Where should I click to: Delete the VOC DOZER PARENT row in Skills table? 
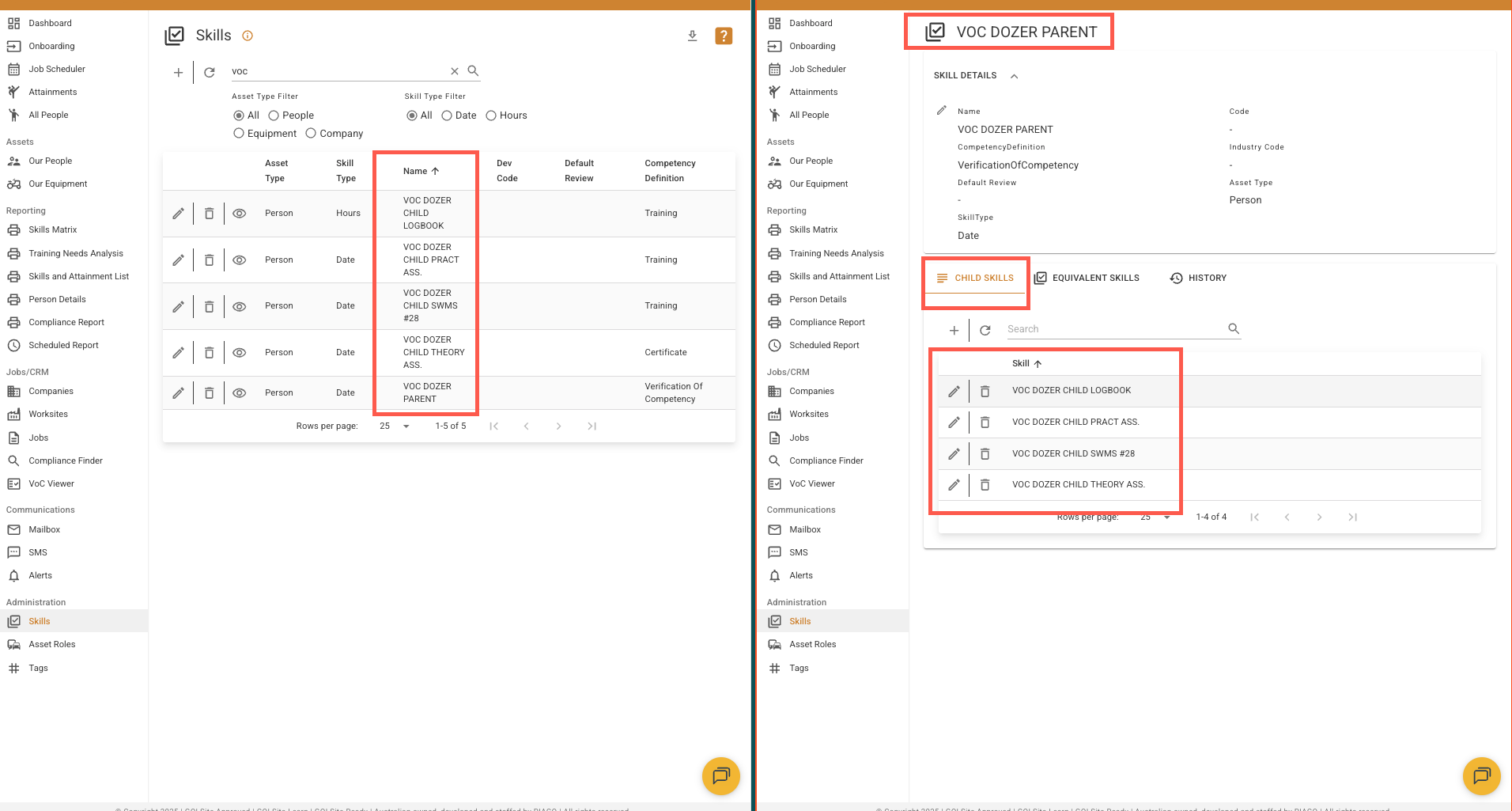pos(209,392)
